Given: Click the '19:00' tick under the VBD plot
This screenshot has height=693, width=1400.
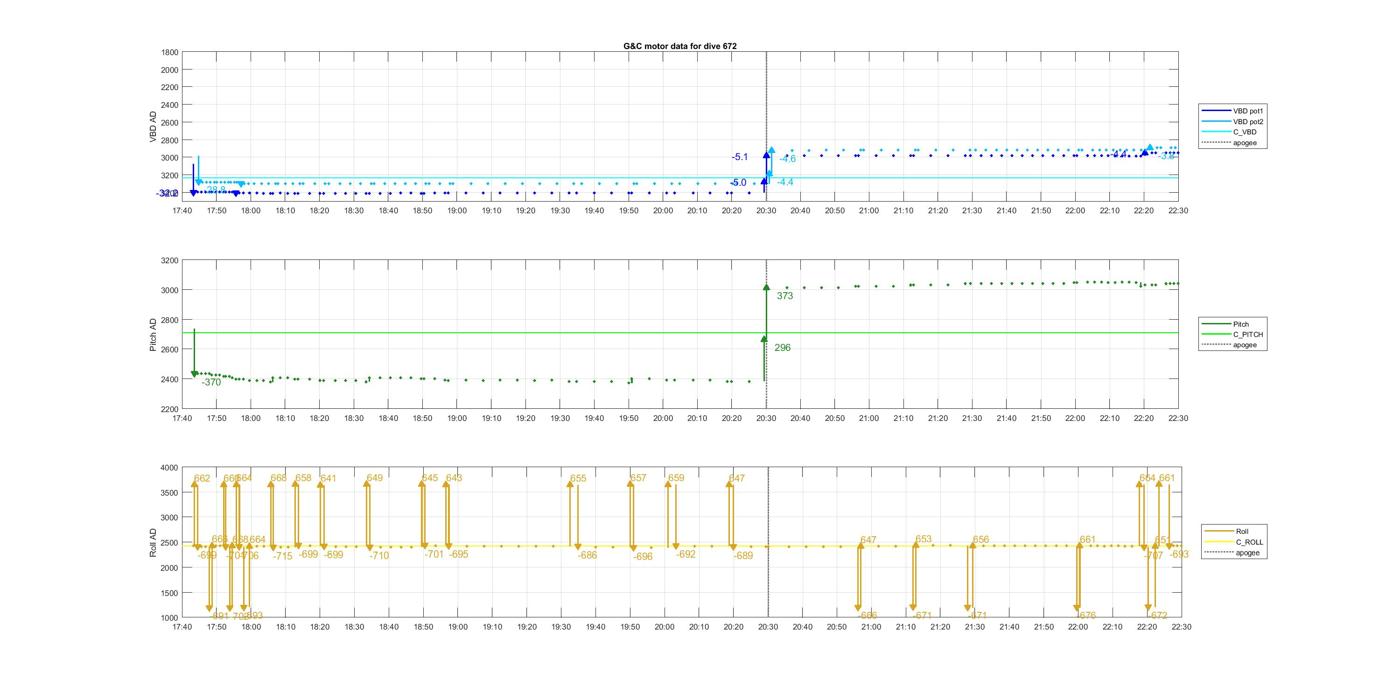Looking at the screenshot, I should pyautogui.click(x=457, y=210).
